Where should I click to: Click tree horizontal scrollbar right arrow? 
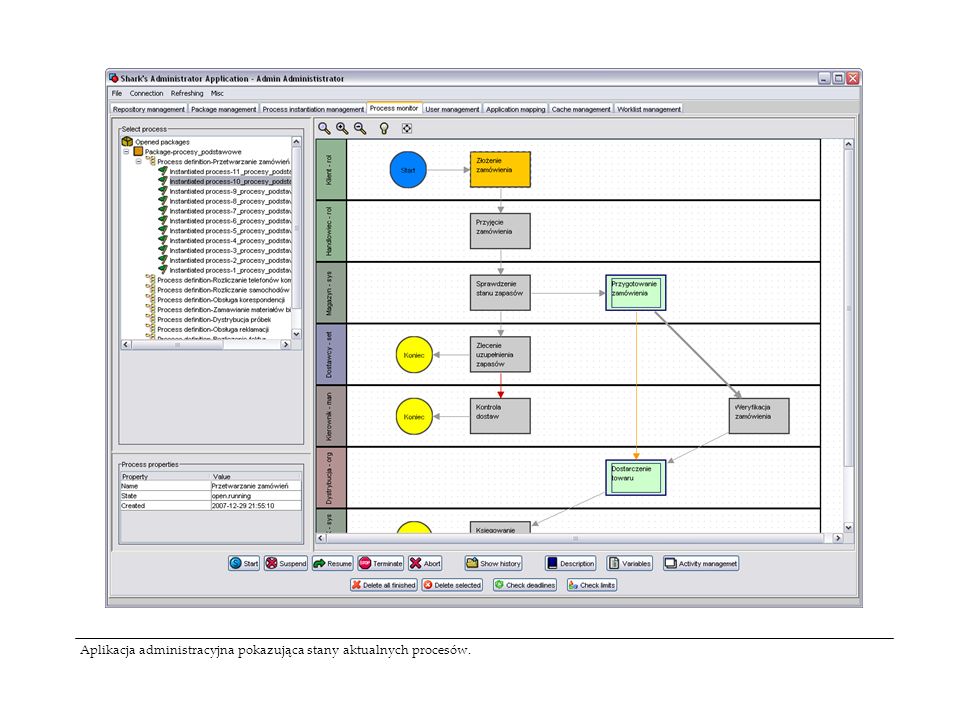pos(285,345)
